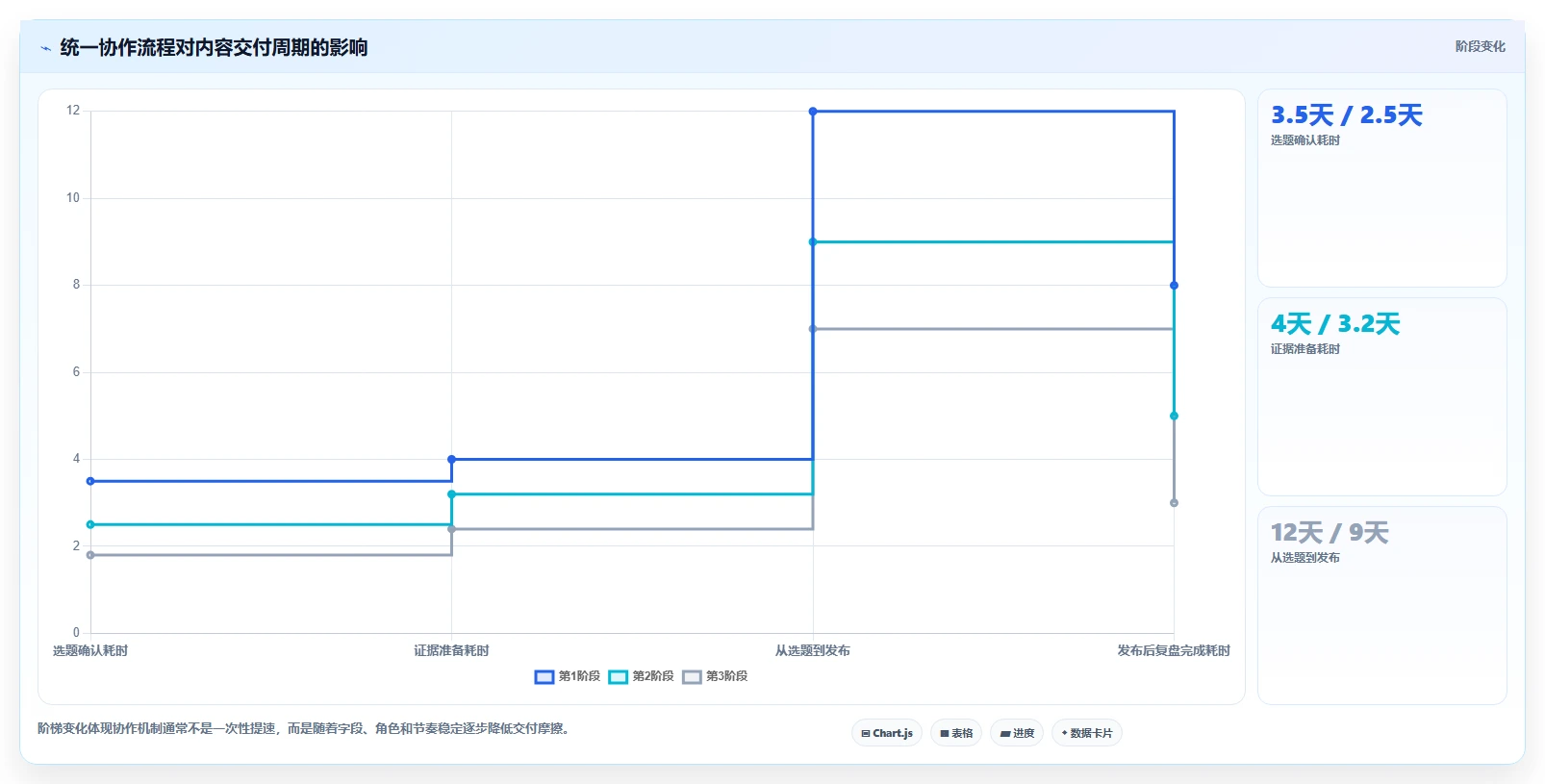Click the 进度 tag label

click(1024, 733)
